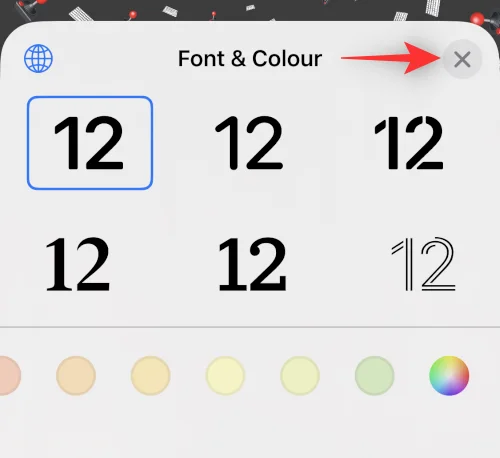Click the red arrow annotation
Screen dimensions: 500x458
pyautogui.click(x=391, y=58)
